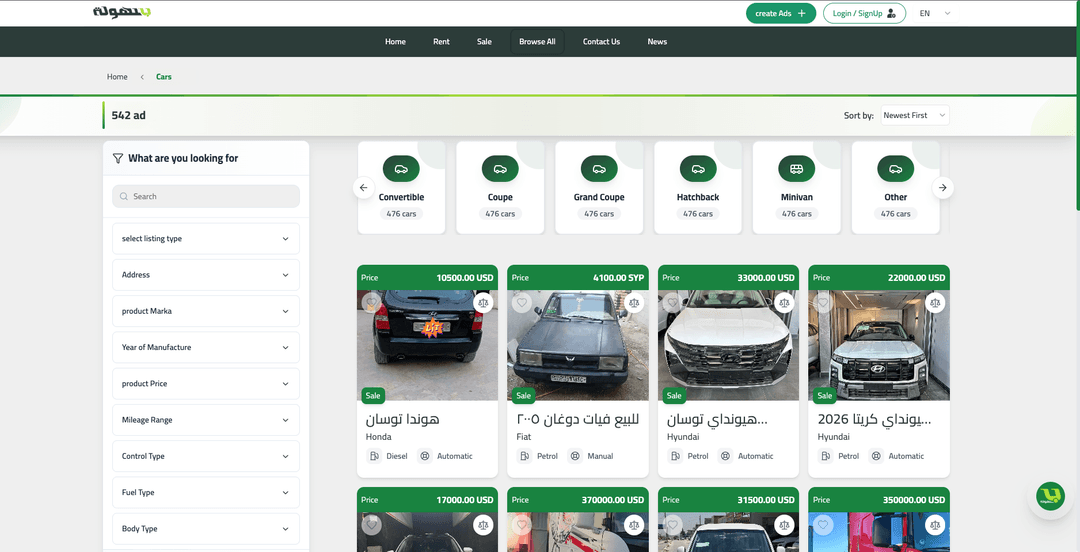
Task: Select the Other body type icon
Action: tap(895, 169)
